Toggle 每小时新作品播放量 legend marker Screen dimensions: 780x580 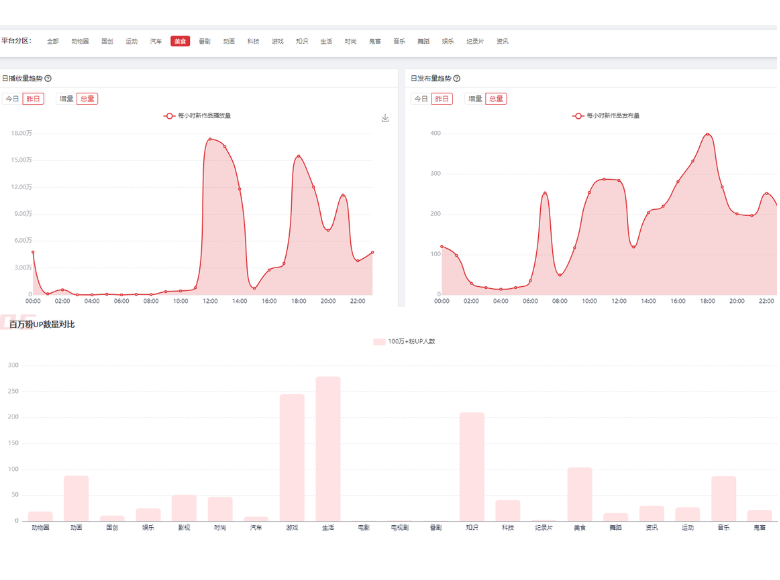point(171,116)
